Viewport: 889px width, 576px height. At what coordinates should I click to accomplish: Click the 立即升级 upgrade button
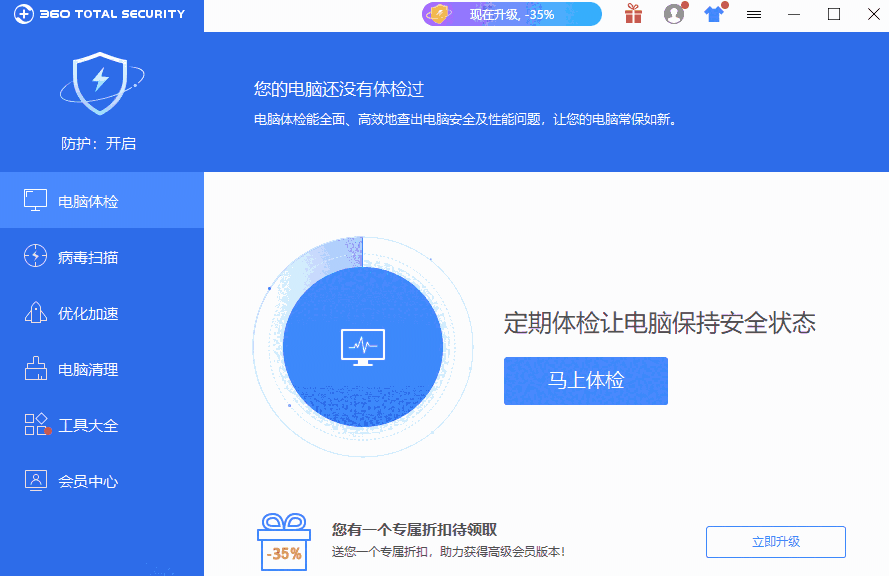(x=775, y=542)
